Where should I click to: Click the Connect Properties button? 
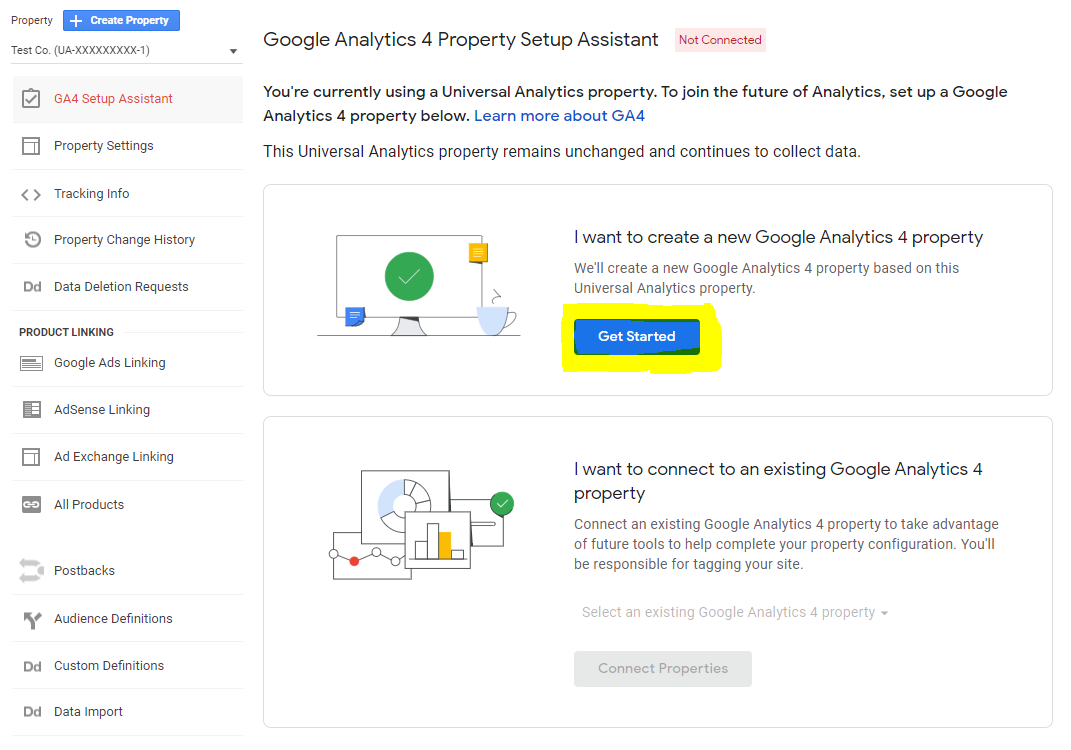(662, 669)
